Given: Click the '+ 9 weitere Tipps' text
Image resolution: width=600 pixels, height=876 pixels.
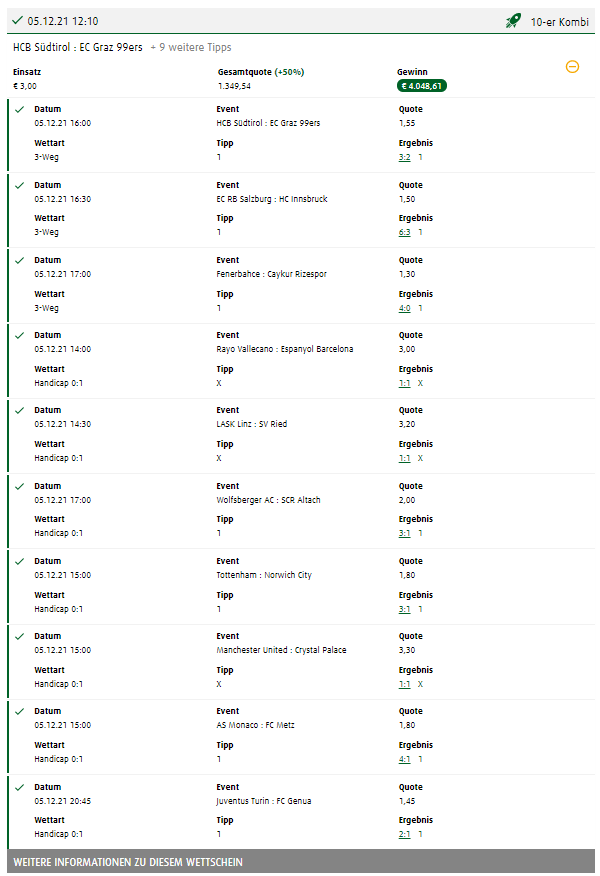Looking at the screenshot, I should pos(191,47).
